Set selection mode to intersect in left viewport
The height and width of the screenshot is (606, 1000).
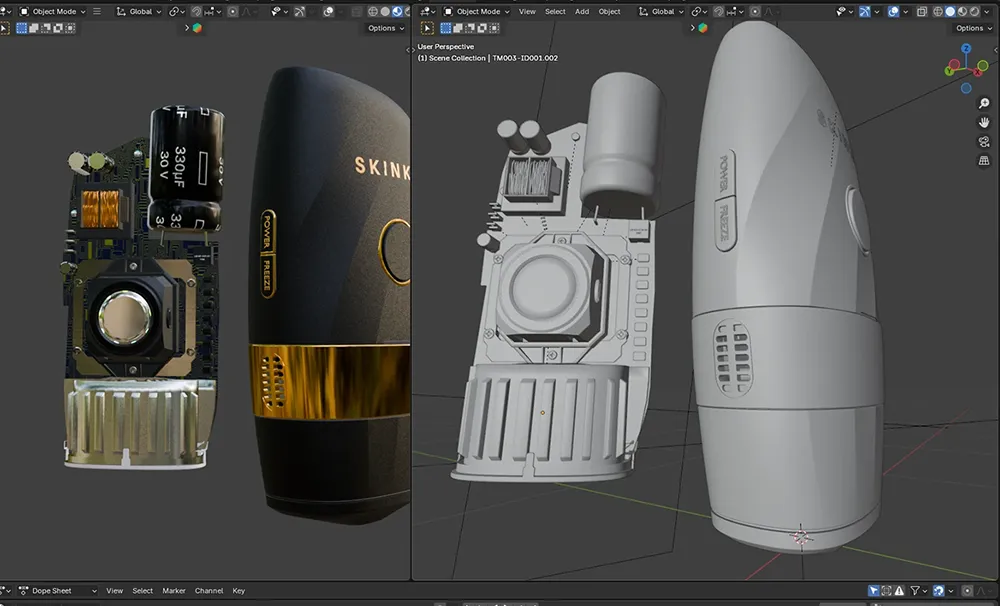[70, 28]
